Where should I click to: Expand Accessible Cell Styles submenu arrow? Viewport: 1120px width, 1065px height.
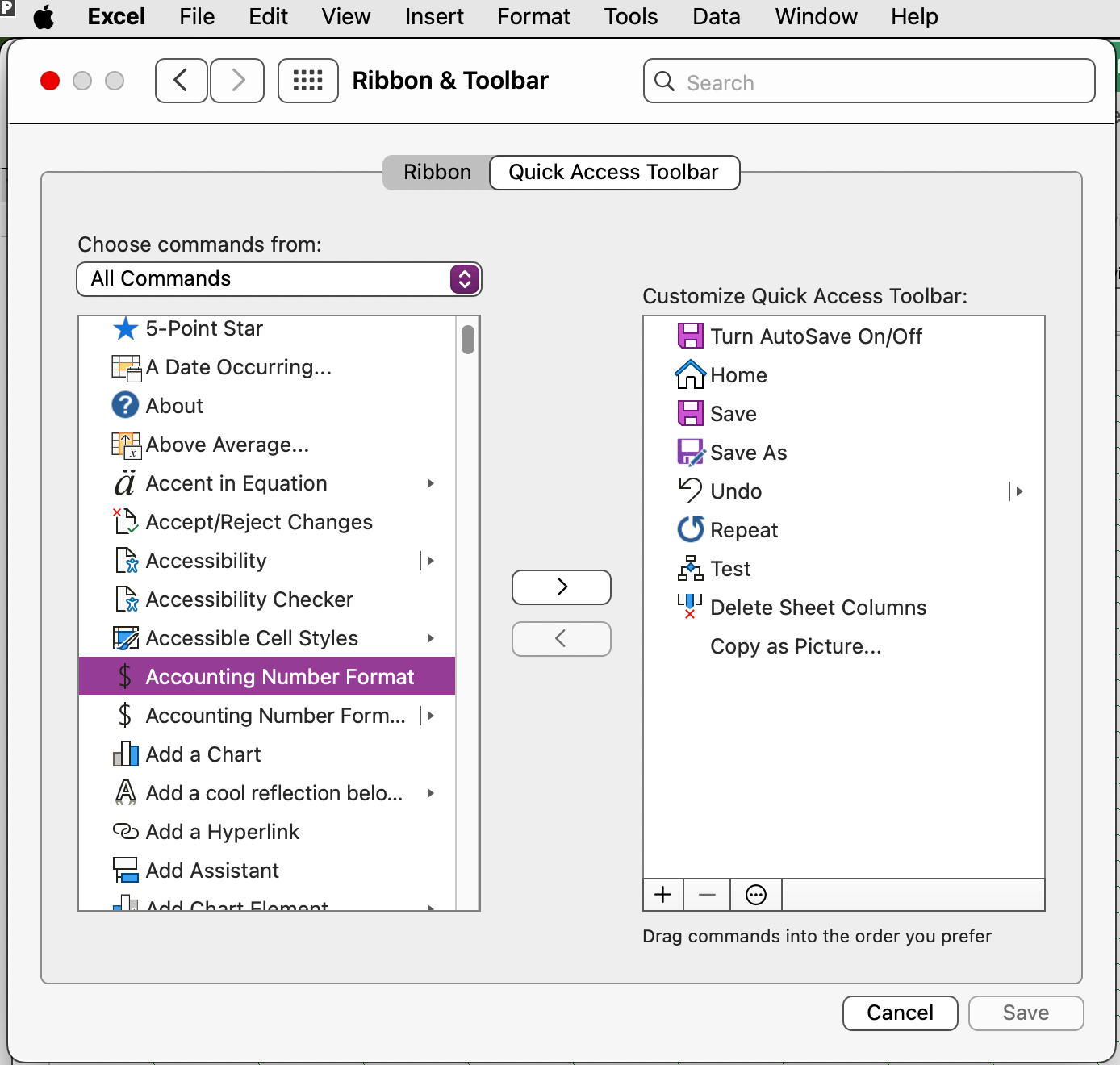click(431, 638)
